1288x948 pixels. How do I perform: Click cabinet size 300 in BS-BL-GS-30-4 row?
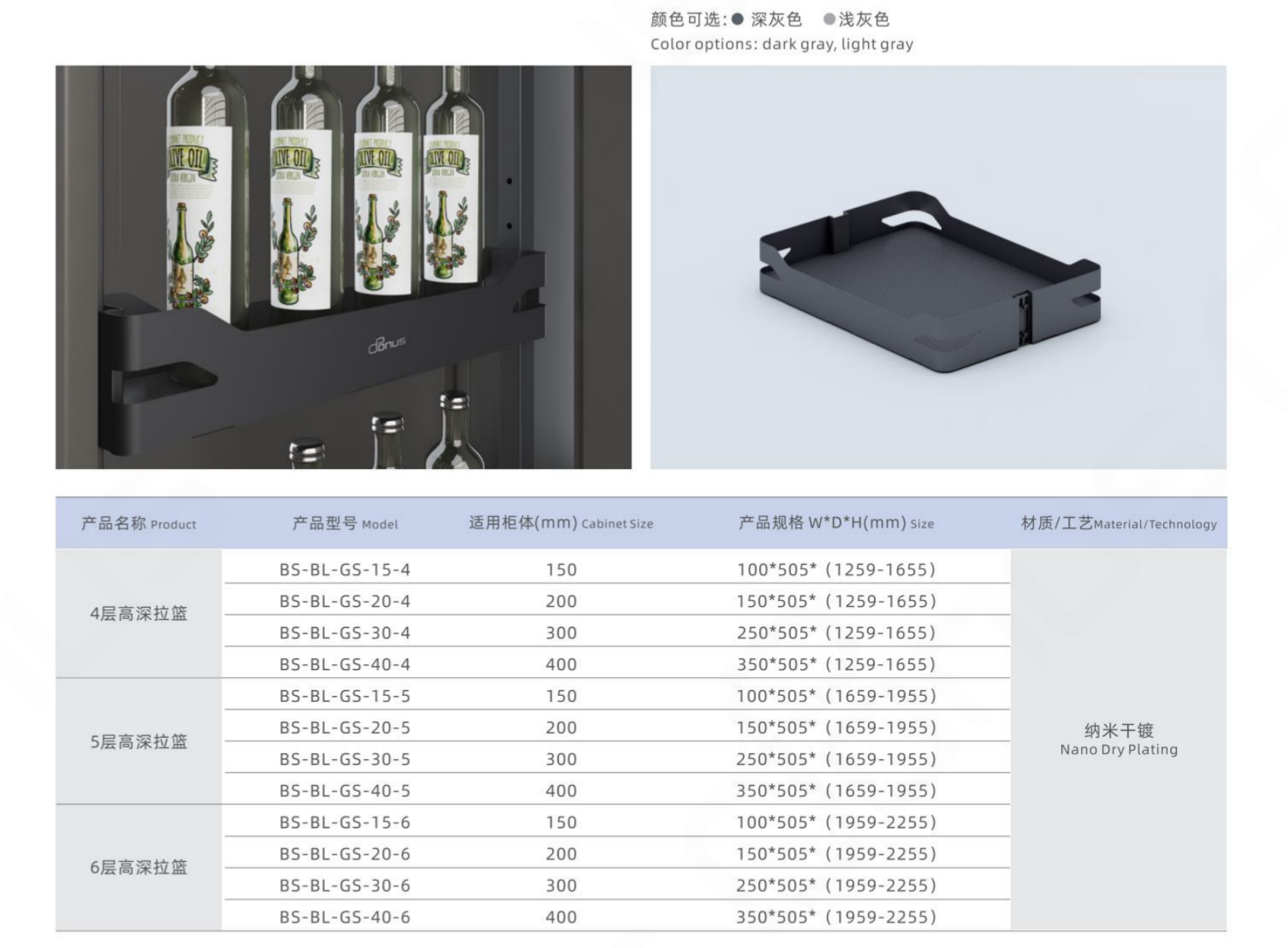[x=561, y=633]
